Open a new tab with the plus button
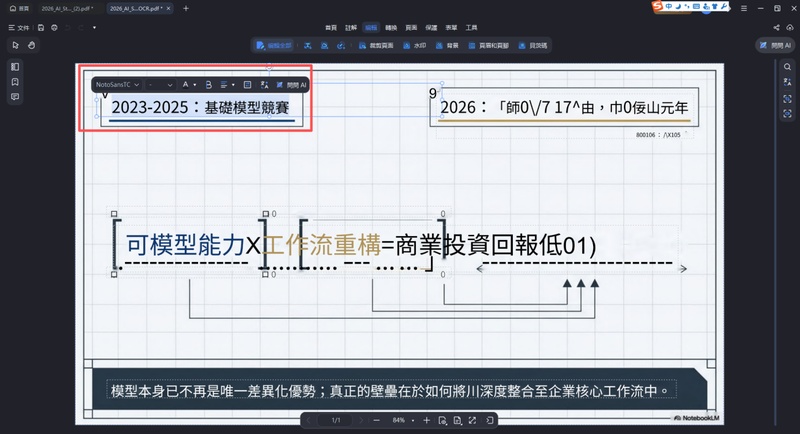800x434 pixels. [x=186, y=8]
